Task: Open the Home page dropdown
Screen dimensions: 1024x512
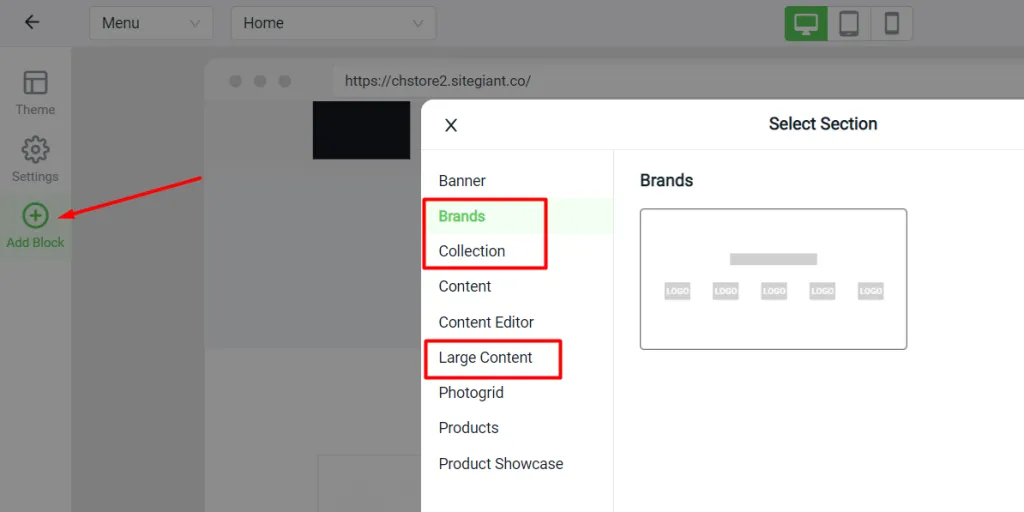Action: click(x=333, y=23)
